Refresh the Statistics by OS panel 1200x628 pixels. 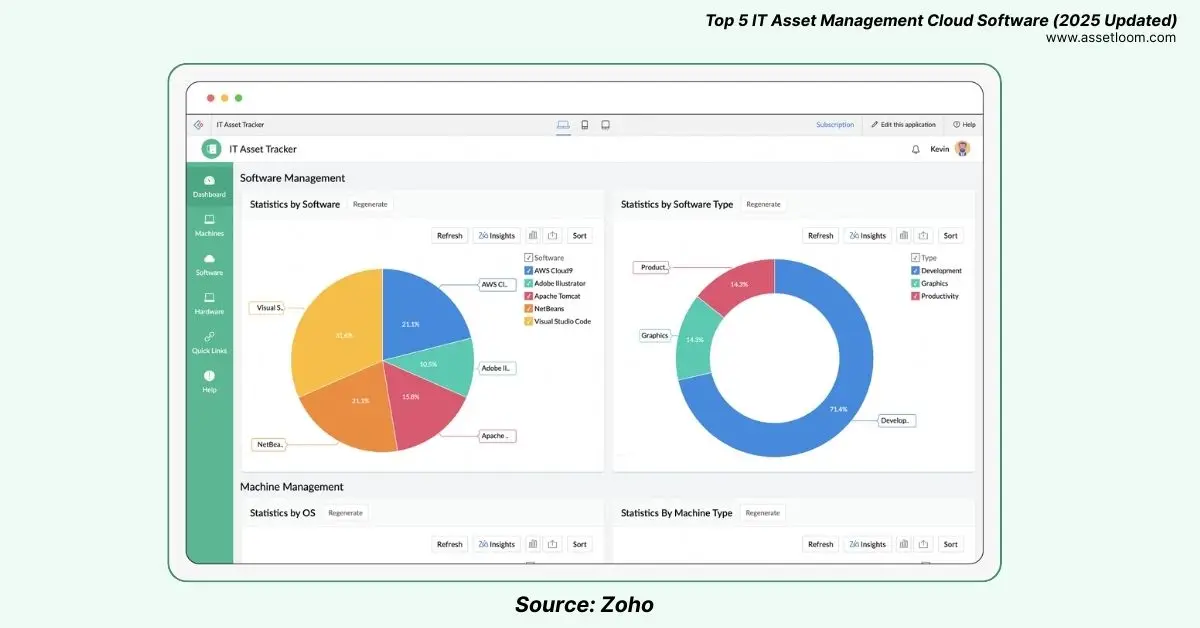[x=450, y=544]
